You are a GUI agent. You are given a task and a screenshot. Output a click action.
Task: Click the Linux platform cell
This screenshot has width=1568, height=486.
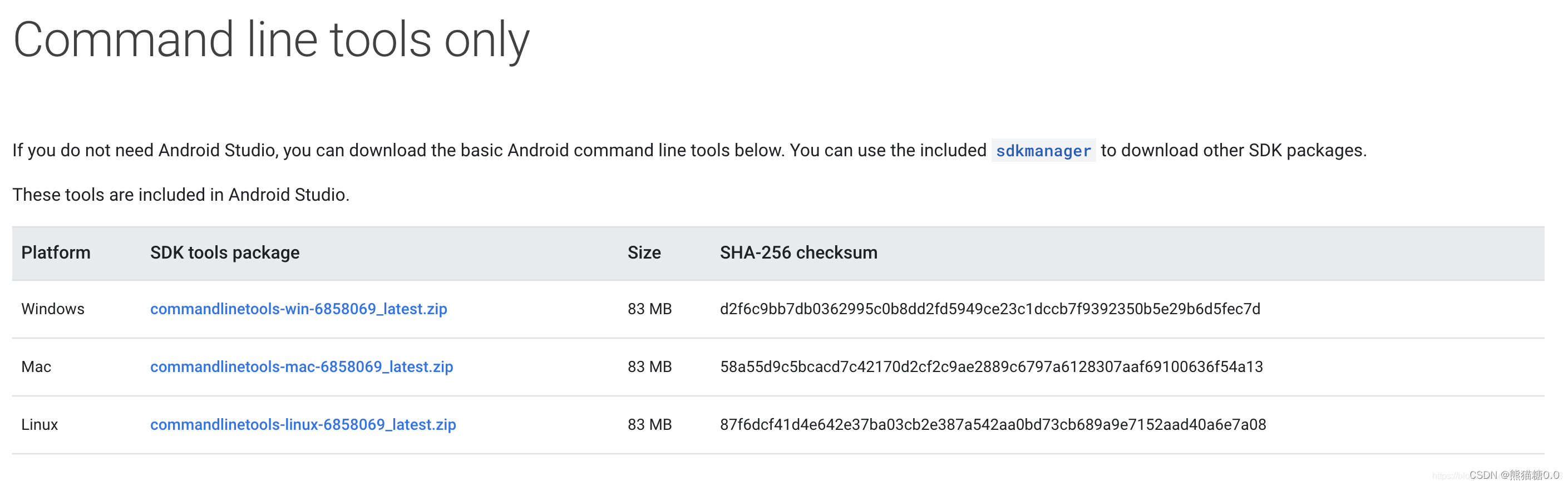tap(40, 425)
